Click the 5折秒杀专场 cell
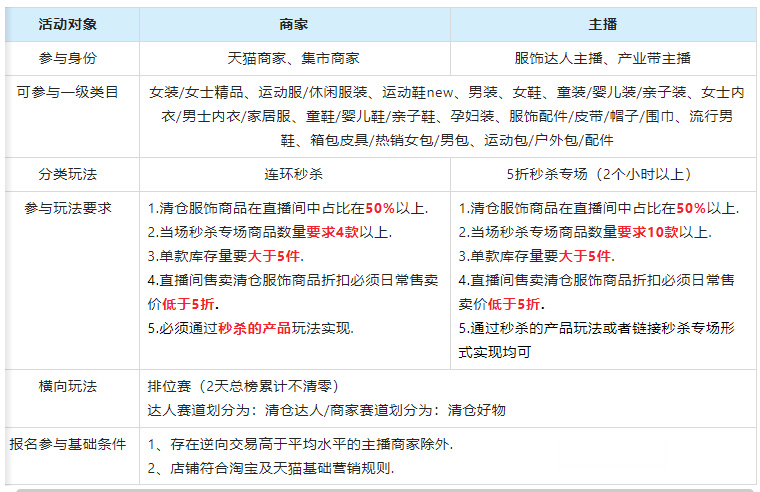The height and width of the screenshot is (492, 760). 602,173
